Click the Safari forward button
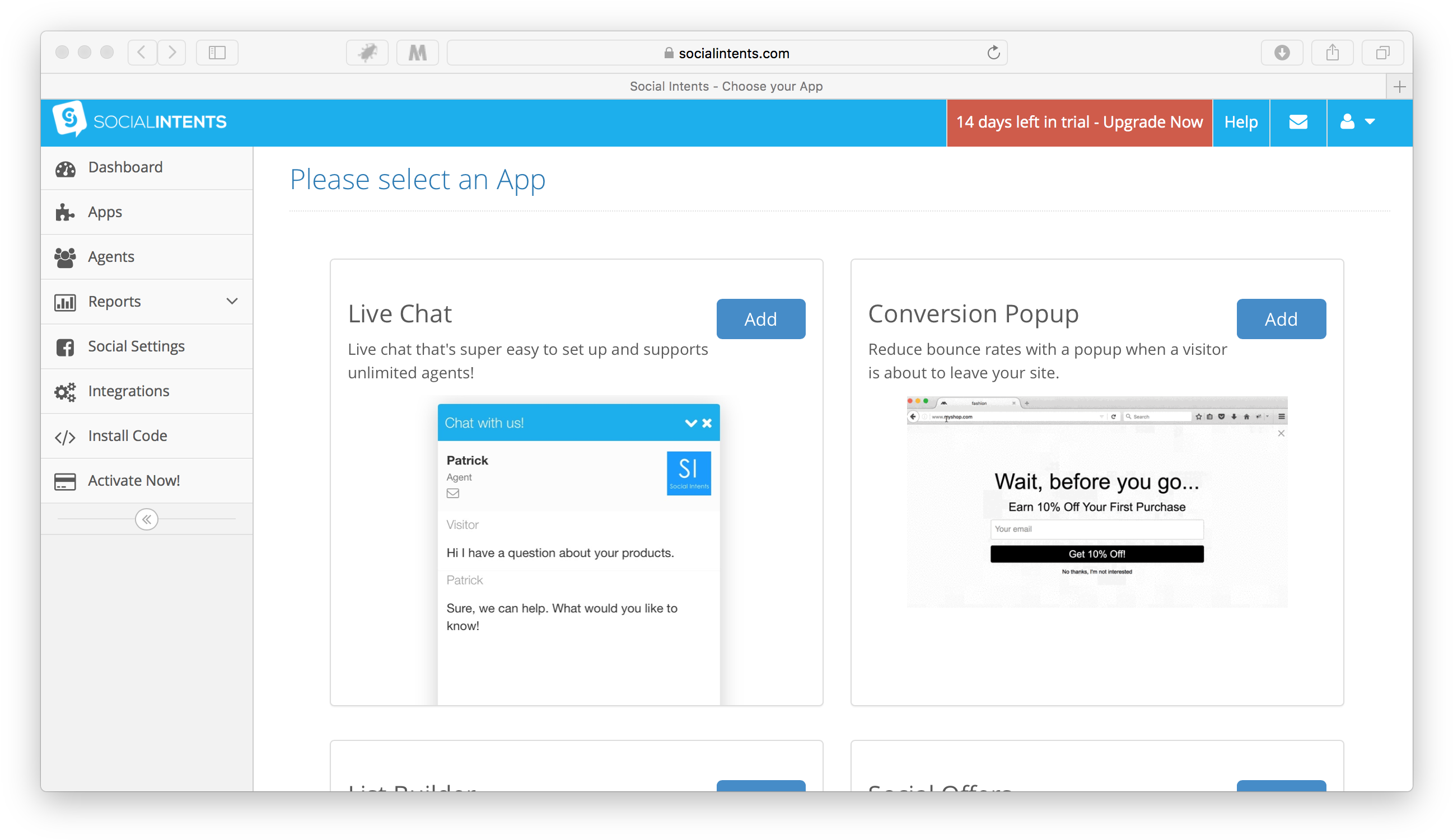The width and height of the screenshot is (1453, 840). point(172,53)
